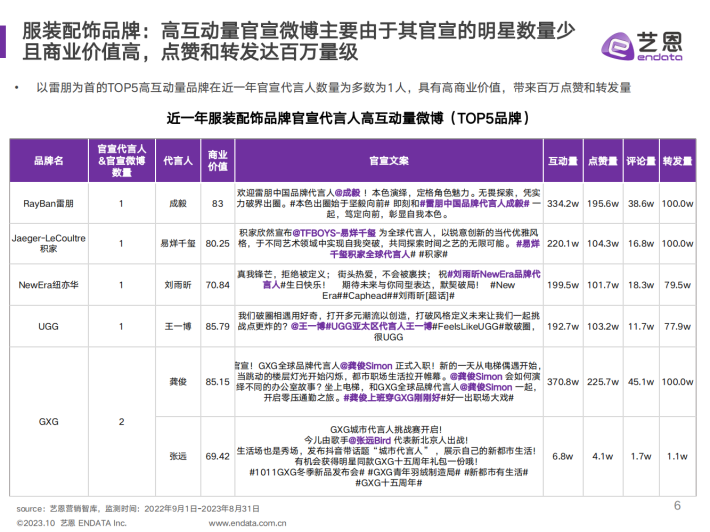The width and height of the screenshot is (710, 532).
Task: Click interaction value 220.1w
Action: click(563, 244)
